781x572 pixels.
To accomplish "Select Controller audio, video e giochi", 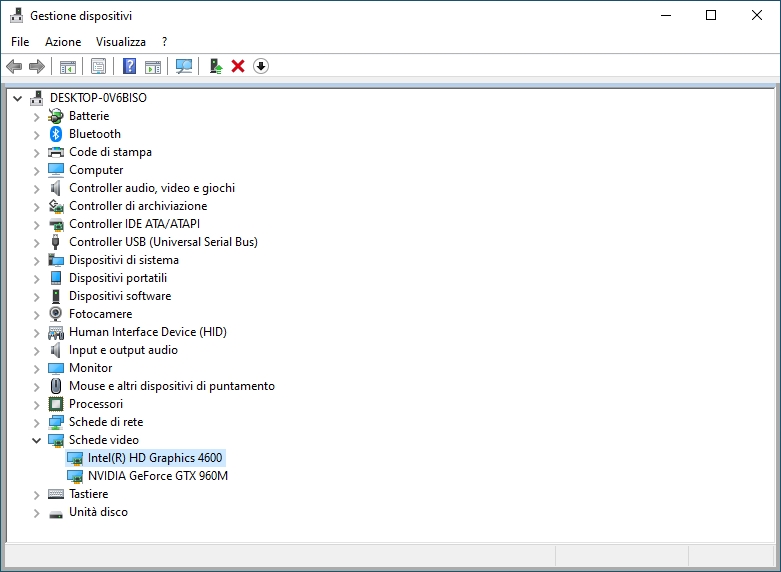I will coord(152,188).
